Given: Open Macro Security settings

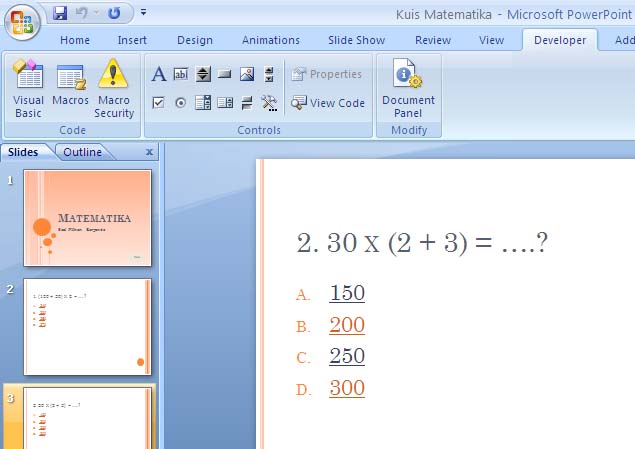Looking at the screenshot, I should (x=114, y=88).
